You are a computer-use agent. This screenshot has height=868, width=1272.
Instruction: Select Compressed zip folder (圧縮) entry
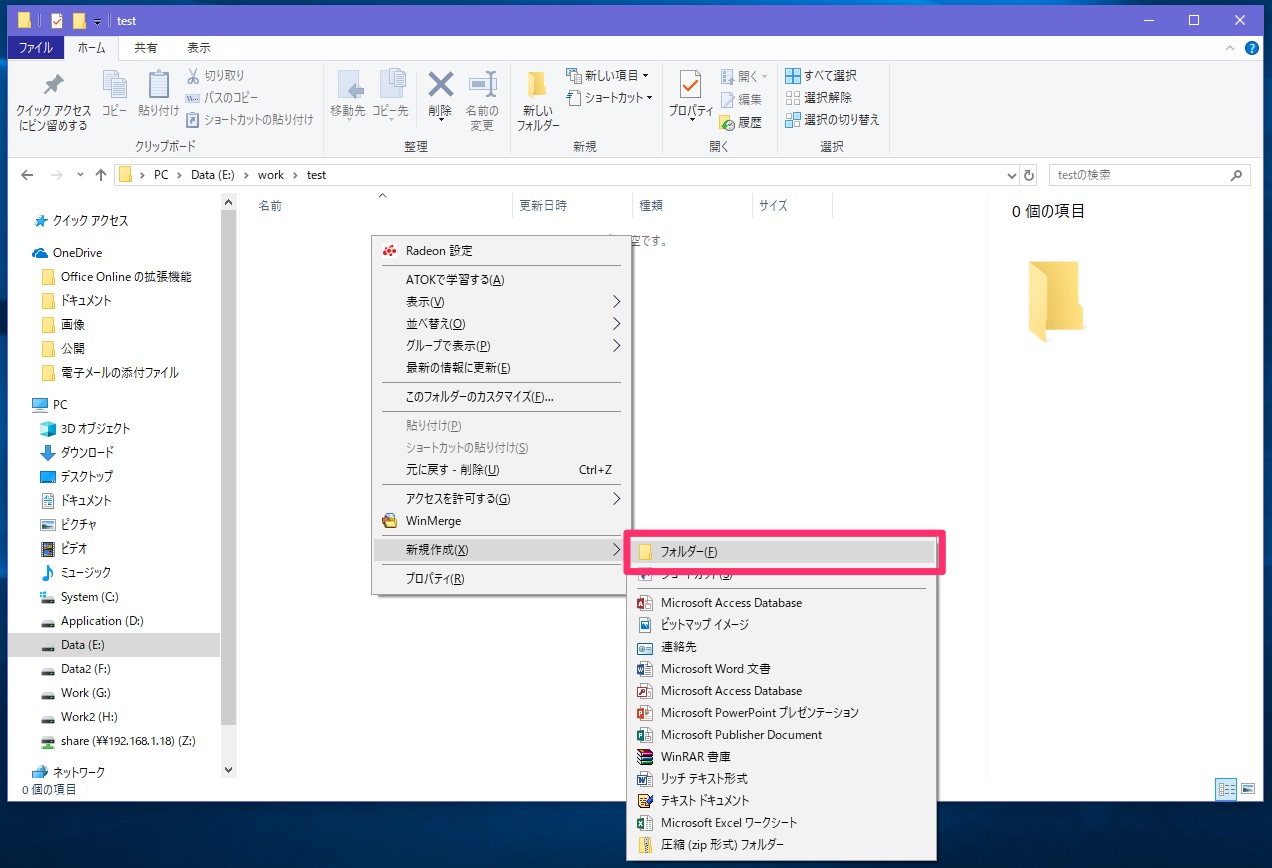click(x=782, y=844)
